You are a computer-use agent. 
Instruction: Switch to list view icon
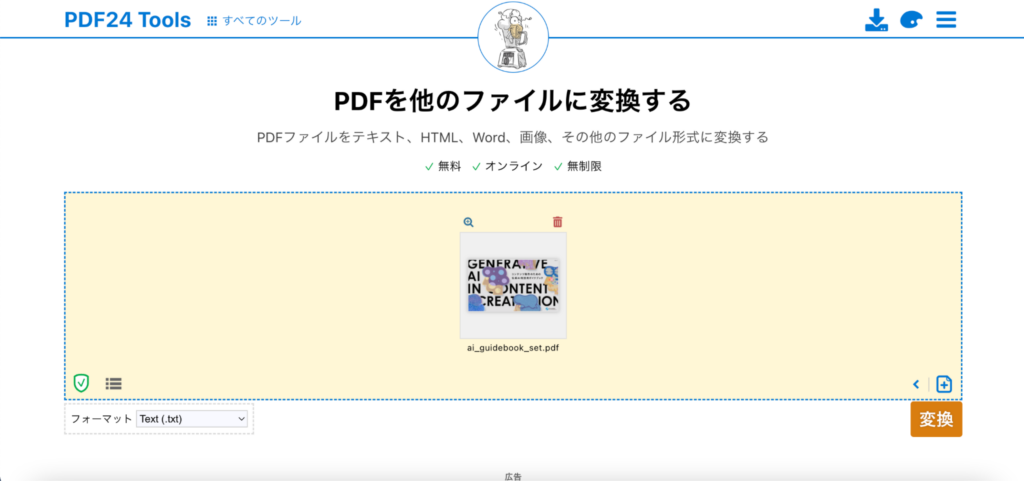click(x=114, y=384)
